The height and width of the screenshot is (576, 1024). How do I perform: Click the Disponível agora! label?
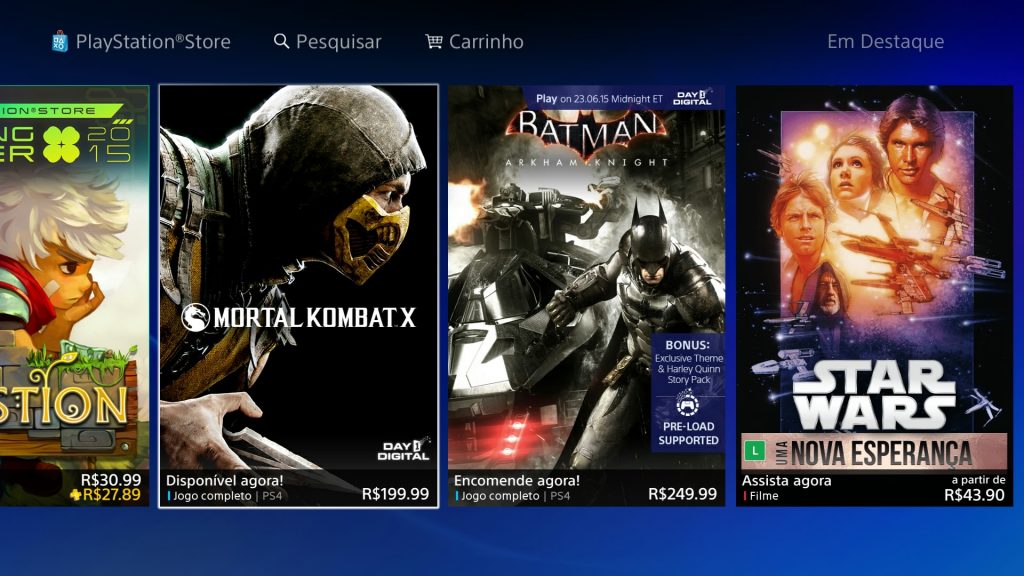225,481
